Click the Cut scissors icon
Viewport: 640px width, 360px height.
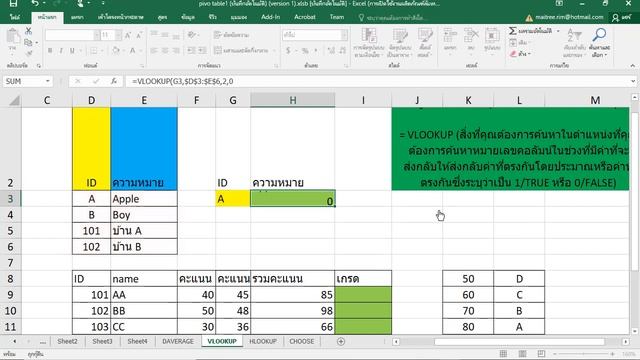pos(28,31)
